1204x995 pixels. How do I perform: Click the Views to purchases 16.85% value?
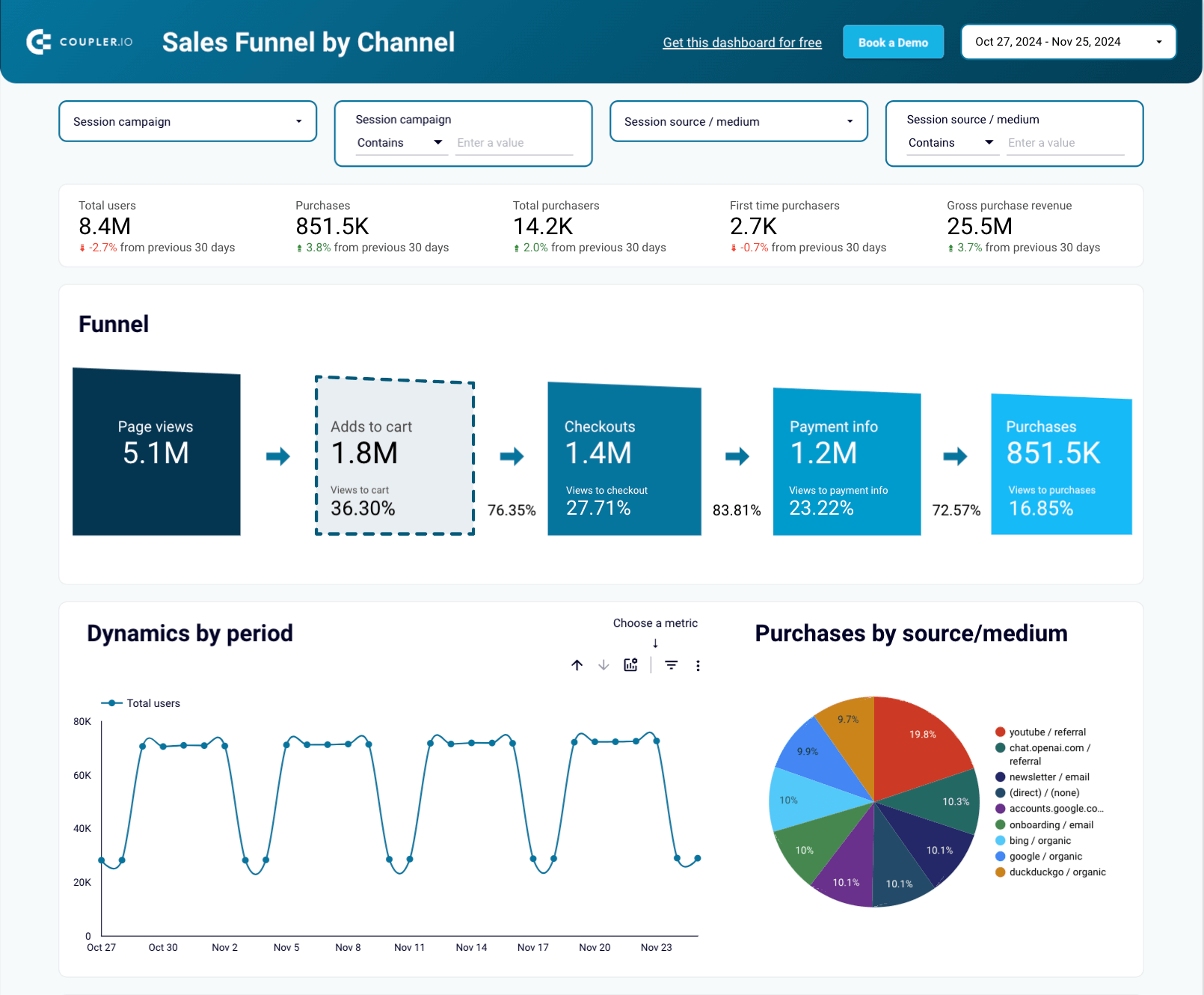[1041, 508]
